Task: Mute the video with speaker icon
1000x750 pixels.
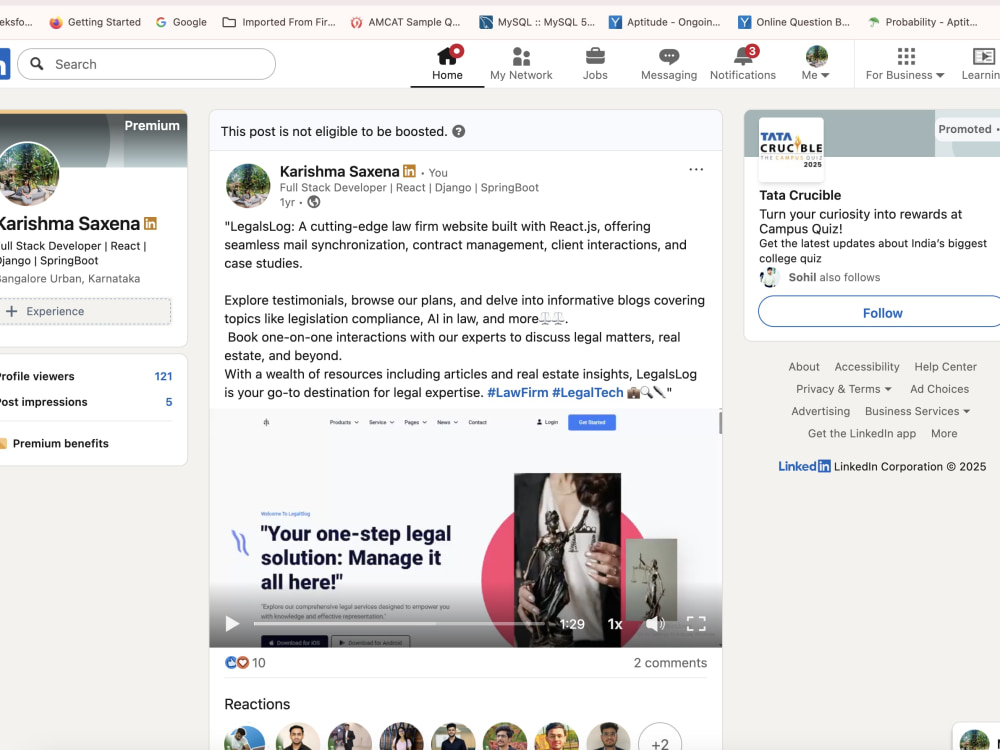Action: coord(655,624)
